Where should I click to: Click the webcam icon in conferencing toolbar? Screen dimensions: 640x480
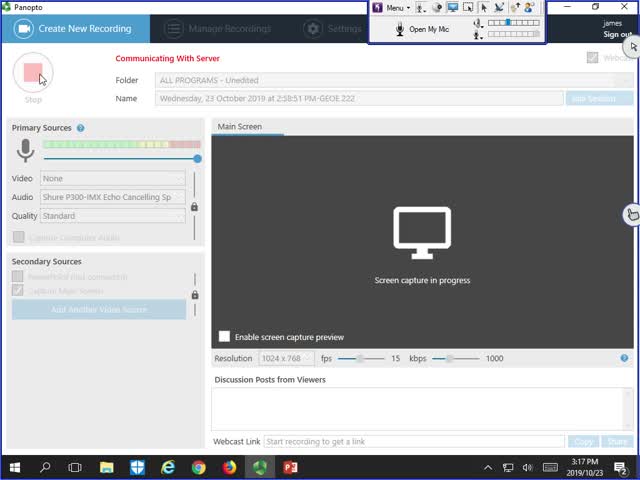(x=437, y=8)
